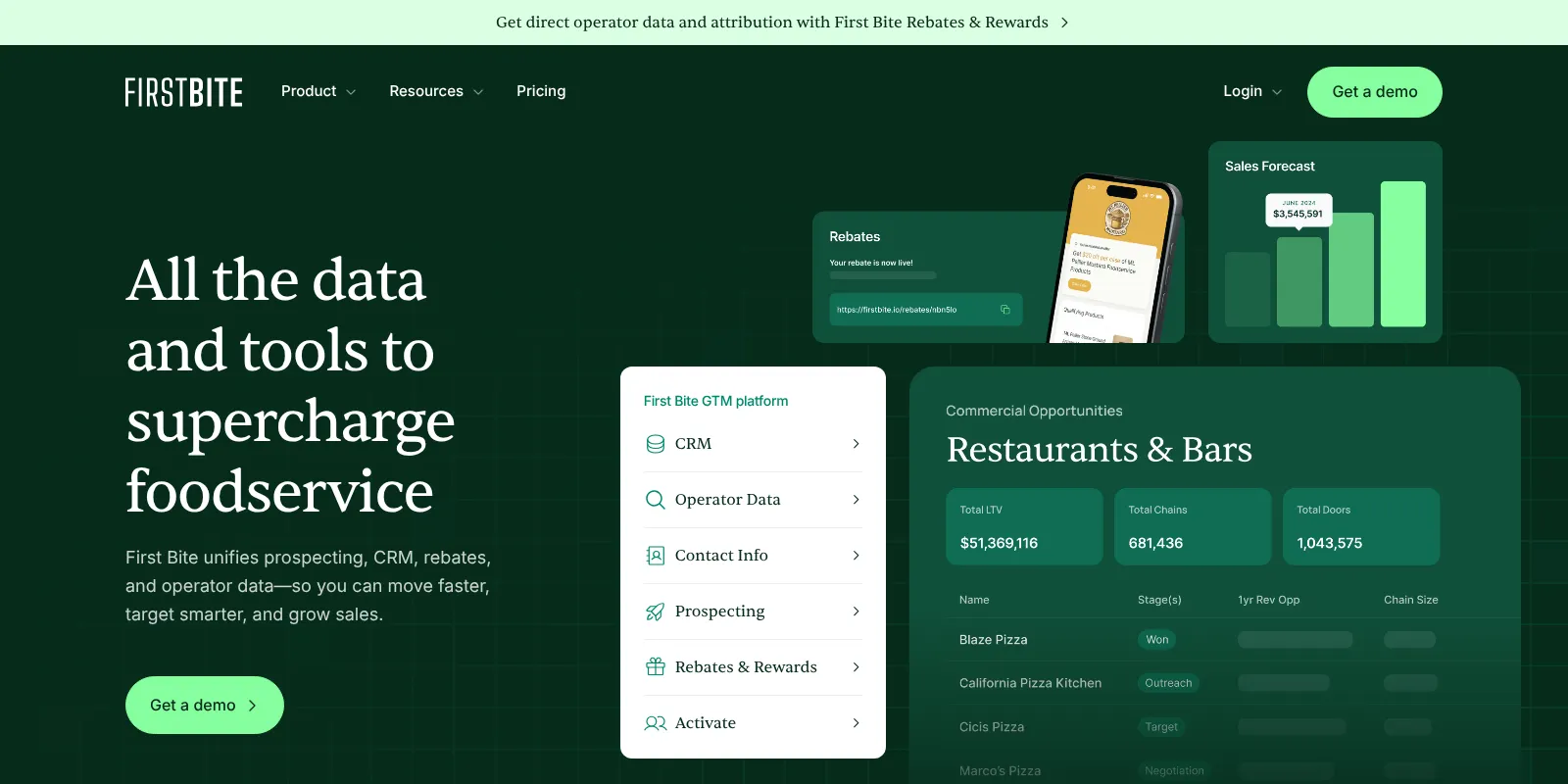Click the Rebates & Rewards gift icon

pos(656,667)
